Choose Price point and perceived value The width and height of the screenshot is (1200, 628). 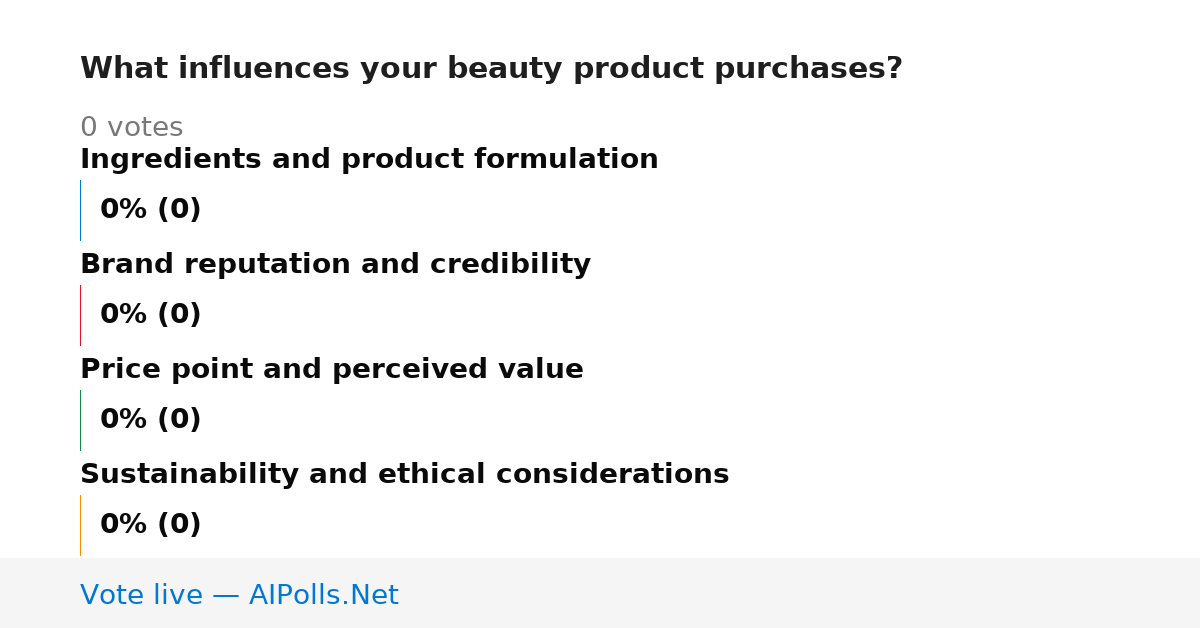coord(331,369)
